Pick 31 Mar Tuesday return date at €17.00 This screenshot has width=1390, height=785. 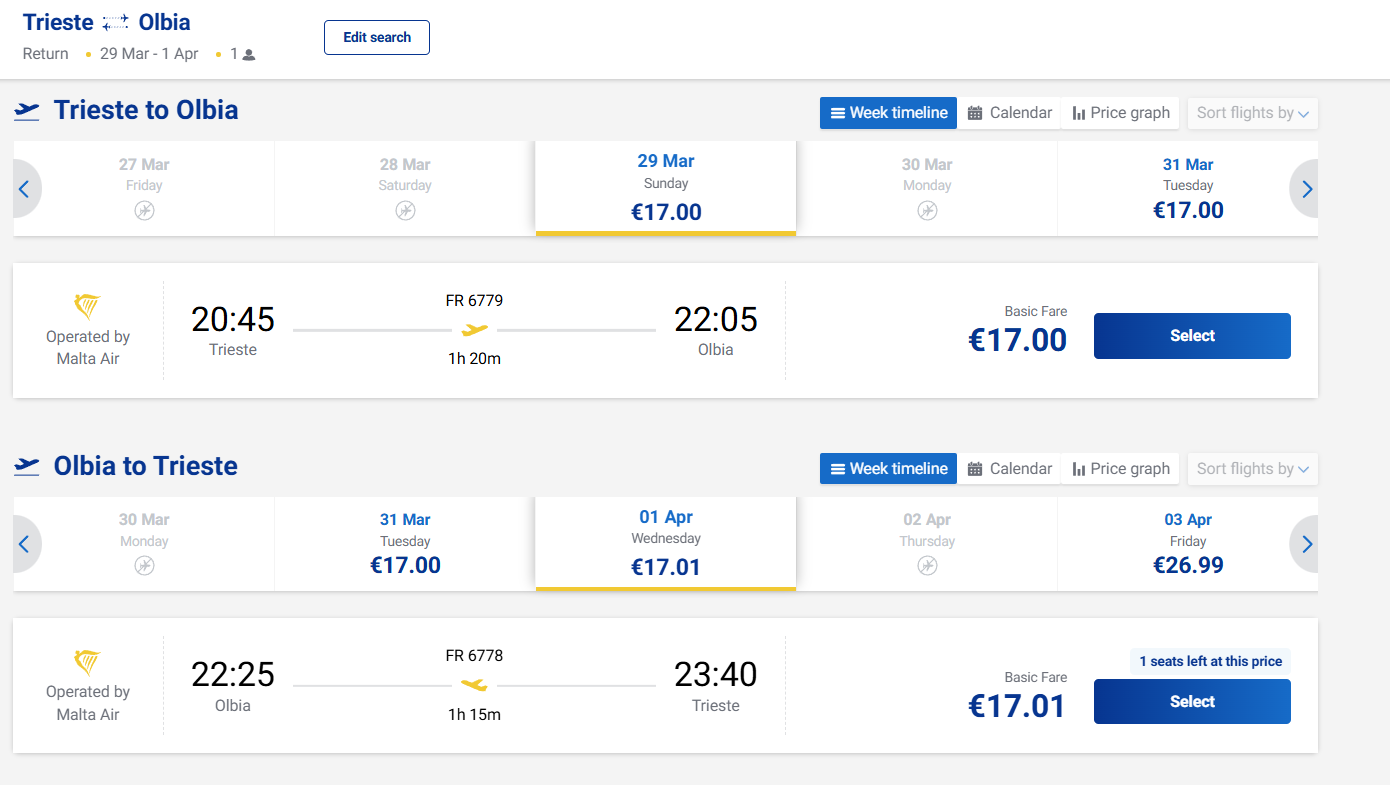[405, 544]
